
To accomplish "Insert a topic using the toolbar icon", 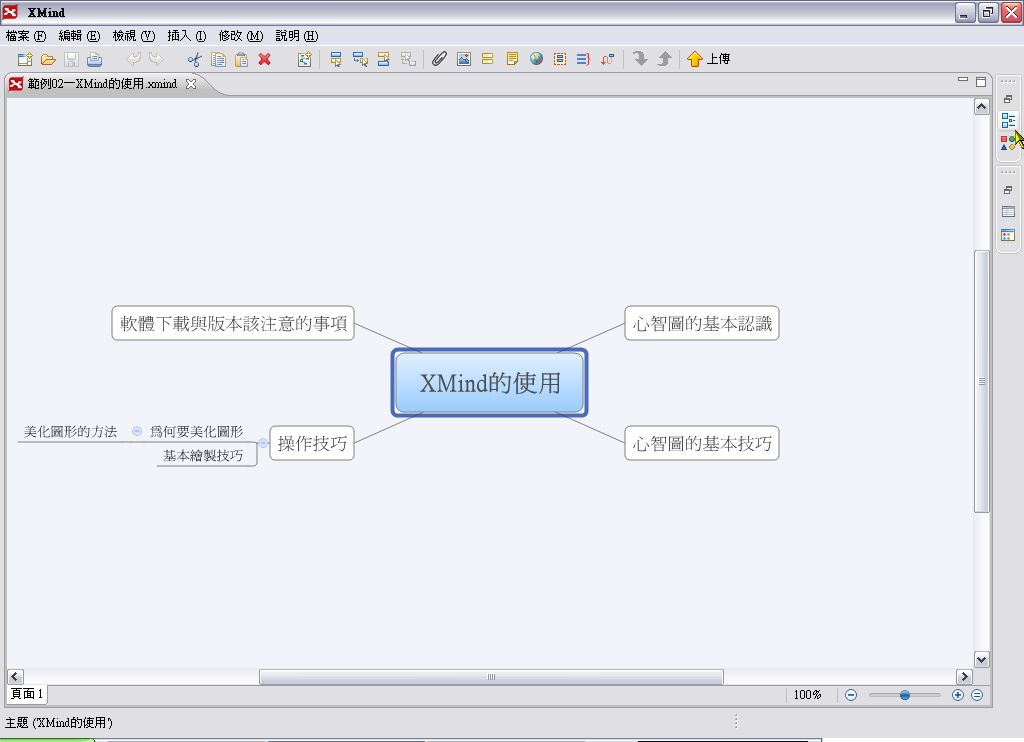I will [336, 59].
